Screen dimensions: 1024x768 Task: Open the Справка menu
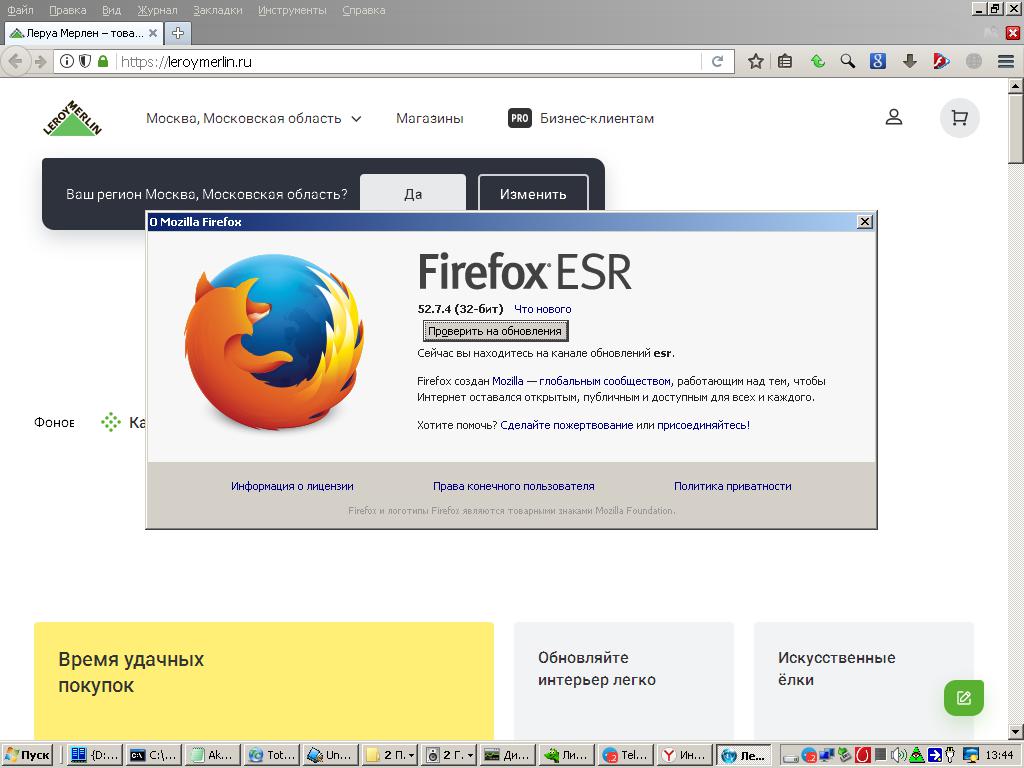pos(363,10)
